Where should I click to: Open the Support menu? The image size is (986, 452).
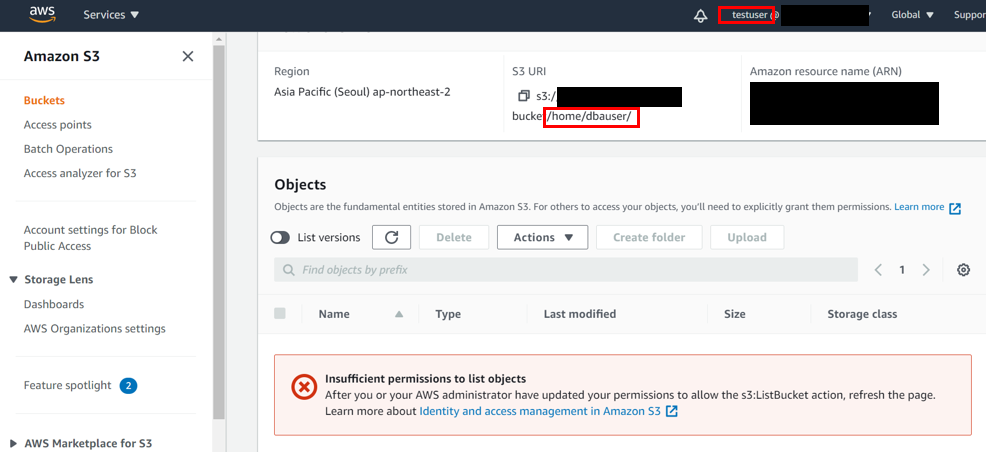pyautogui.click(x=970, y=15)
